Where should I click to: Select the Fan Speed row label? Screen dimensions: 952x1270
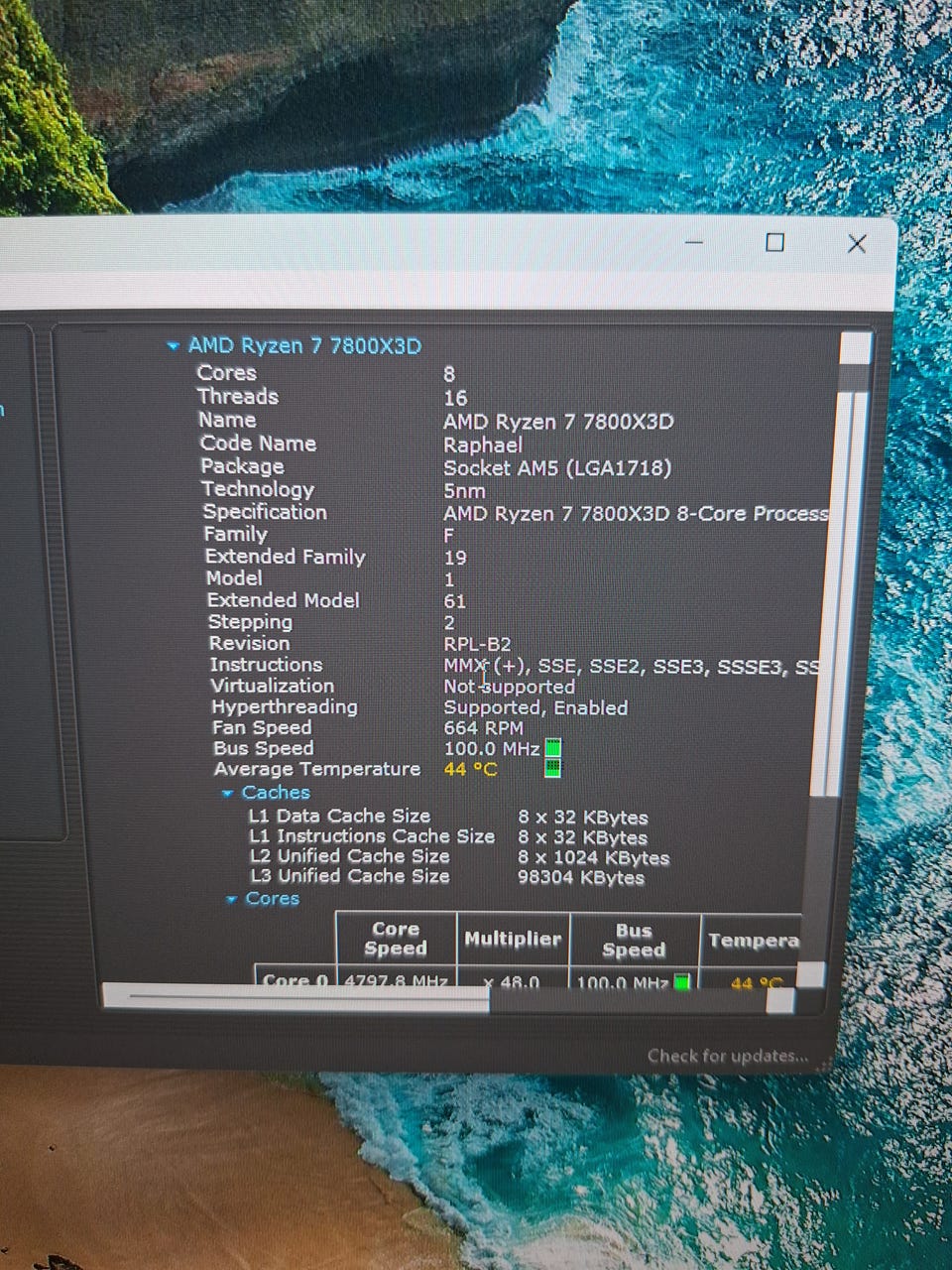(x=262, y=727)
